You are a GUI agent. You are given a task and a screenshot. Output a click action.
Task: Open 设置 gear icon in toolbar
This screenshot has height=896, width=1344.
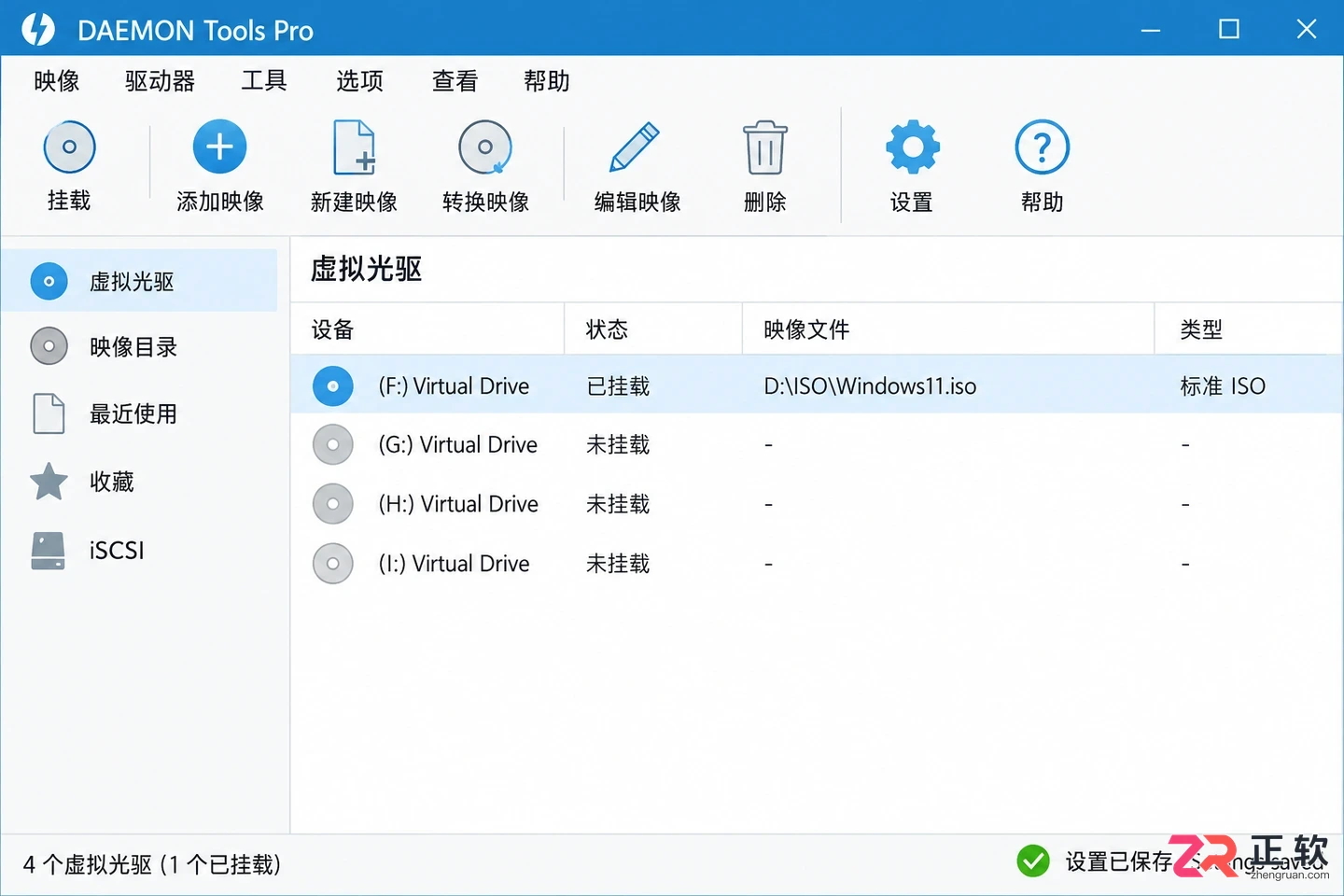coord(912,147)
